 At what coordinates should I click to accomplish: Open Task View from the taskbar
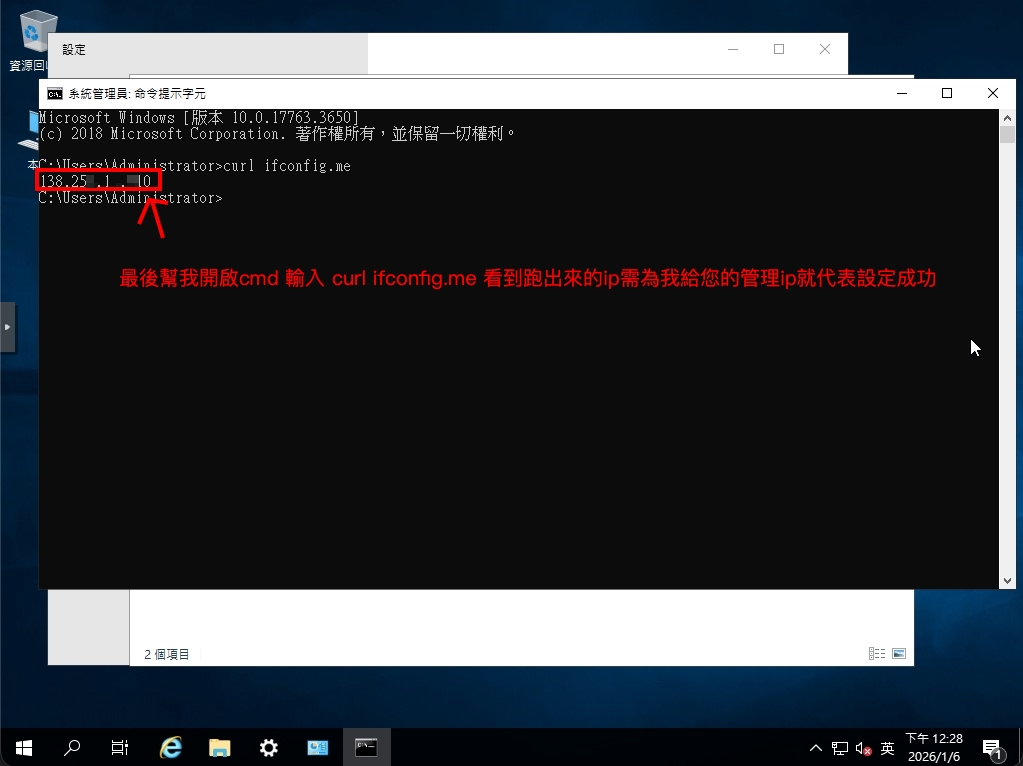tap(120, 747)
